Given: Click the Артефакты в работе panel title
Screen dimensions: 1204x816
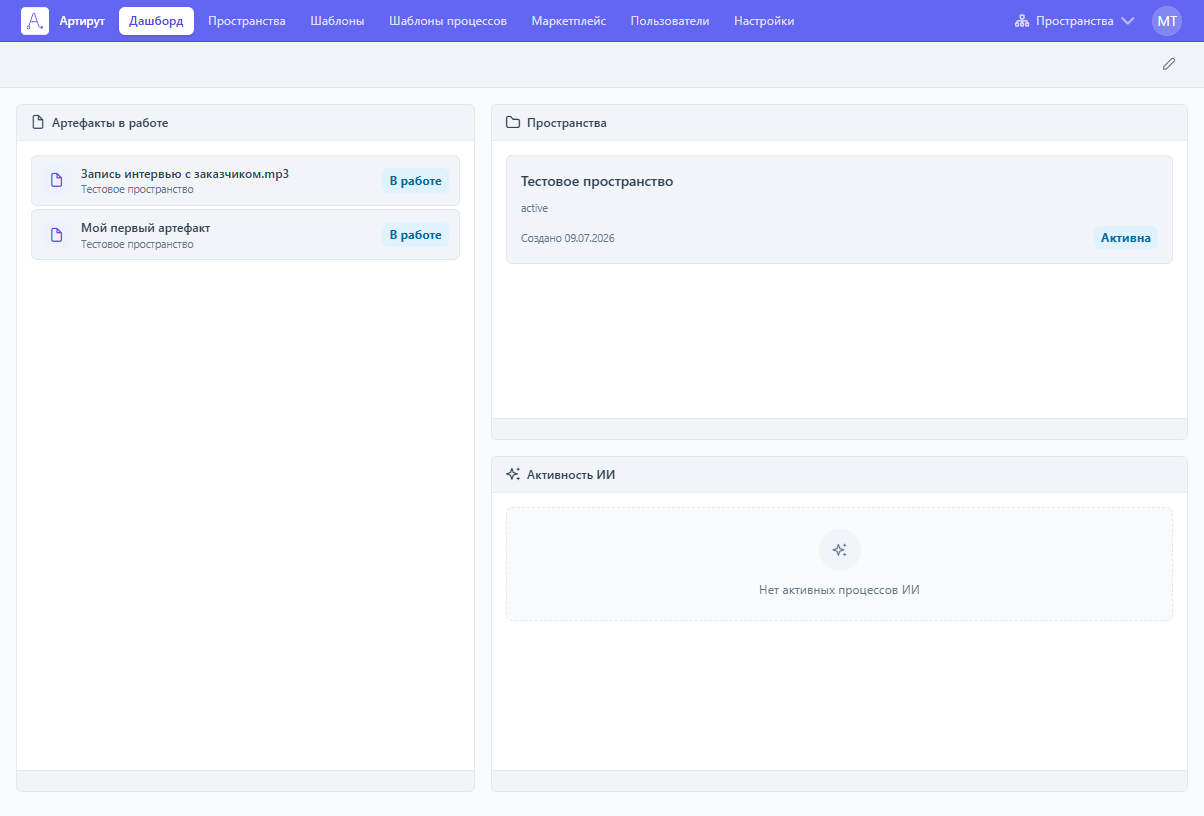Looking at the screenshot, I should click(110, 123).
